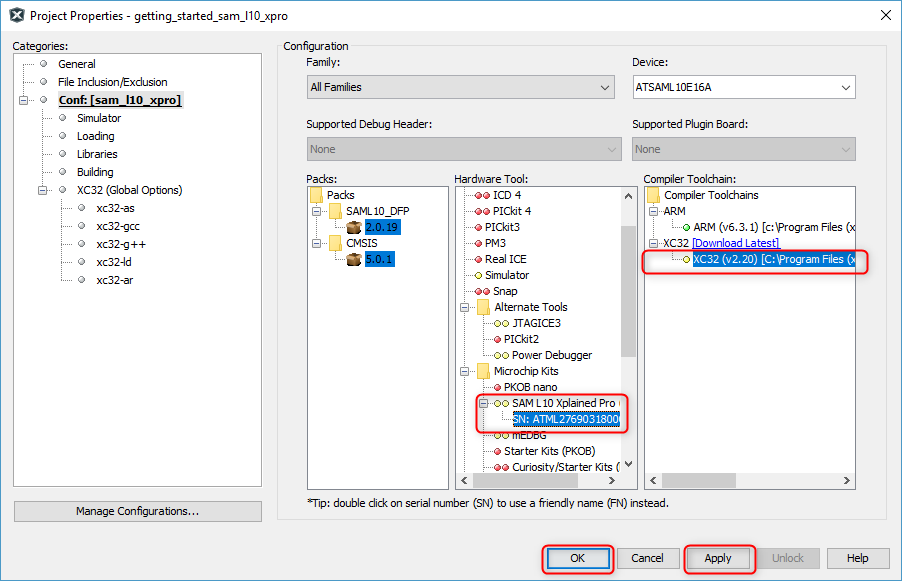Screen dimensions: 902x581
Task: Select the Packs root folder icon
Action: [x=317, y=195]
